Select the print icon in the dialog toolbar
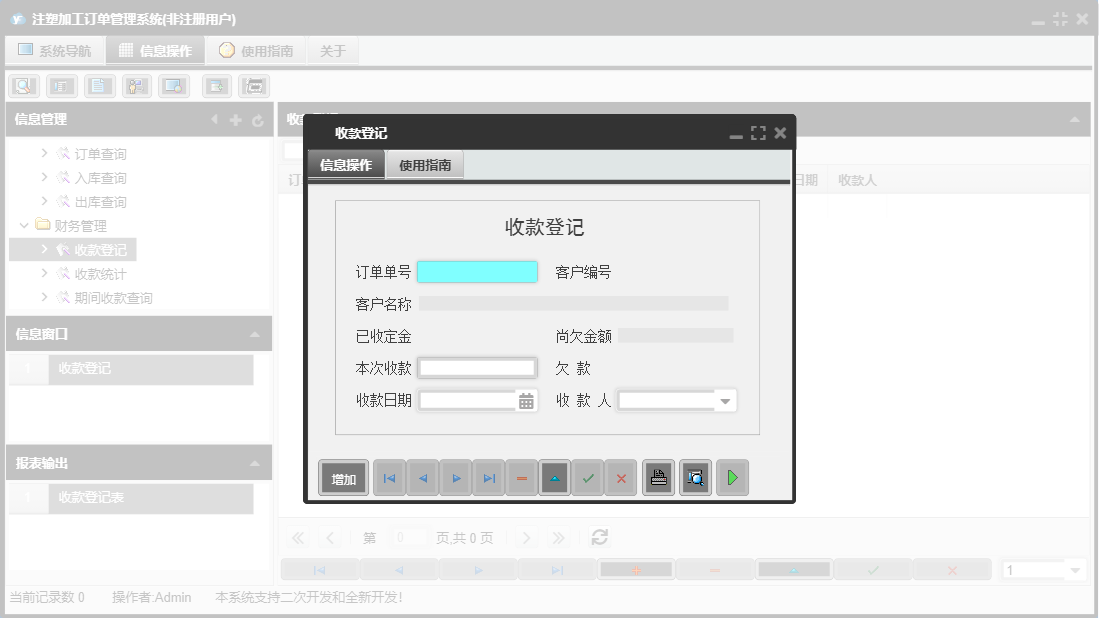The width and height of the screenshot is (1099, 618). point(657,477)
